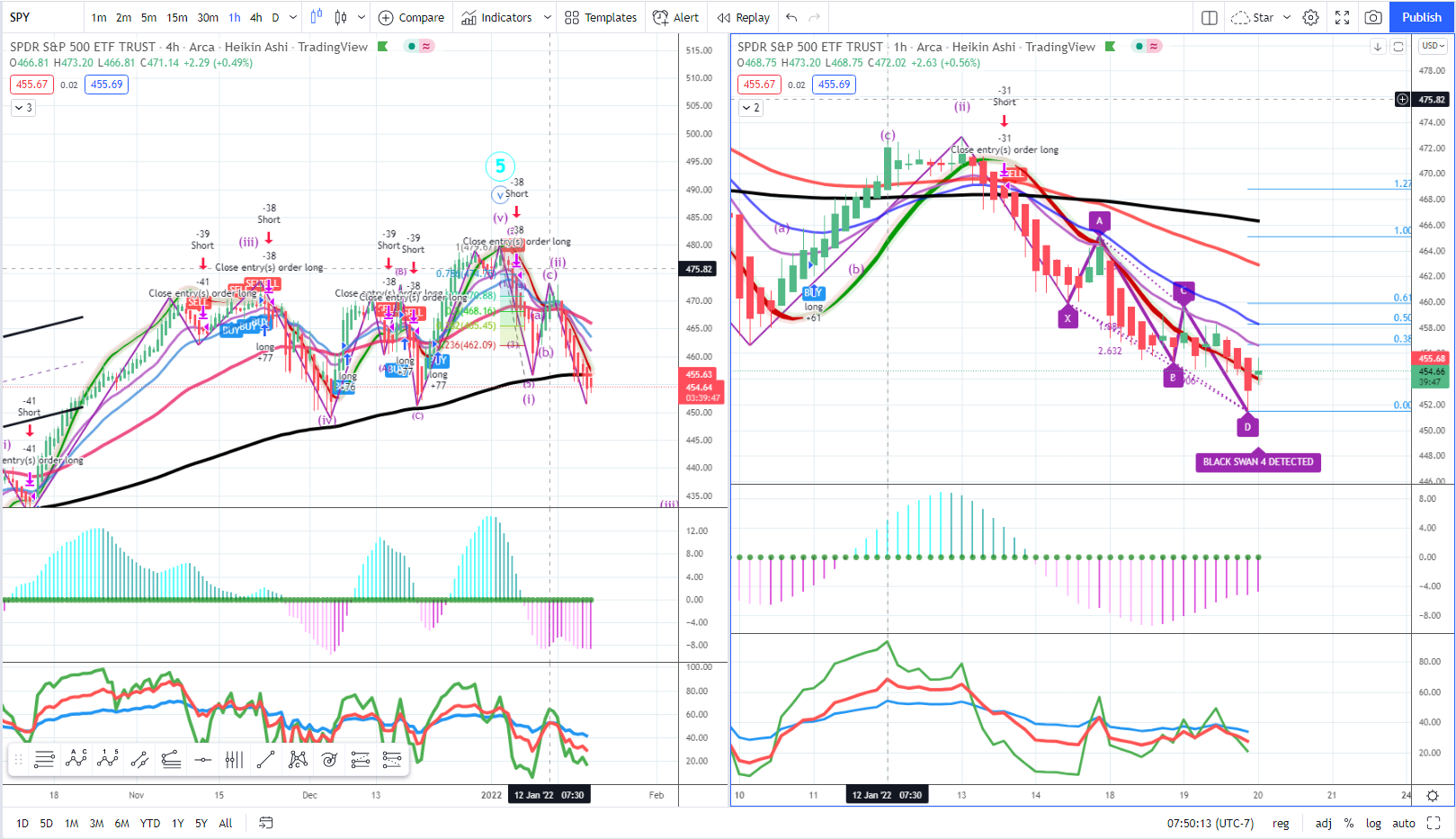1456x839 pixels.
Task: Open chart properties gear in time axis corner
Action: pyautogui.click(x=1433, y=796)
